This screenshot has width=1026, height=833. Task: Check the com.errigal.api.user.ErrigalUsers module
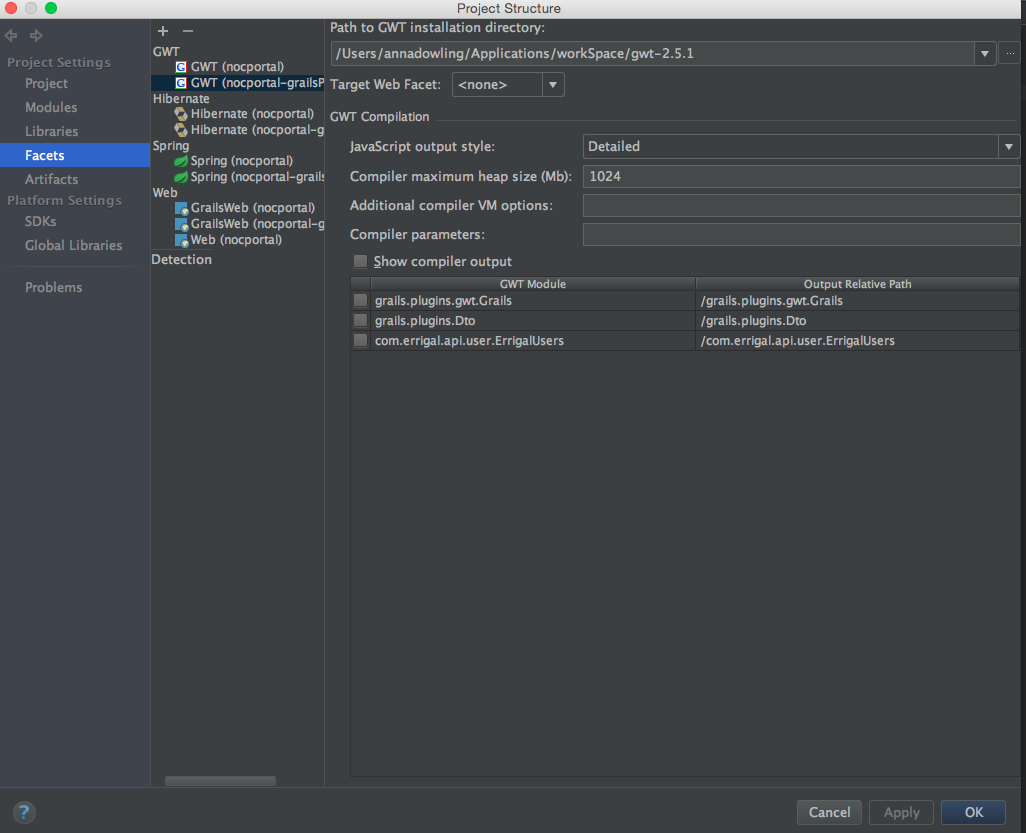coord(360,341)
